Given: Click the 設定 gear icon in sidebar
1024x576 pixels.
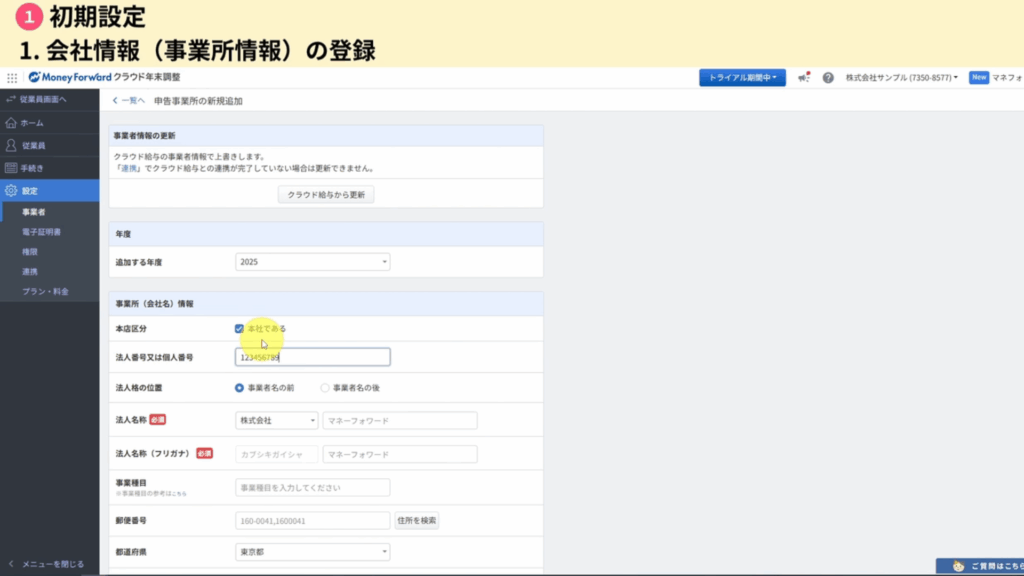Looking at the screenshot, I should click(12, 190).
